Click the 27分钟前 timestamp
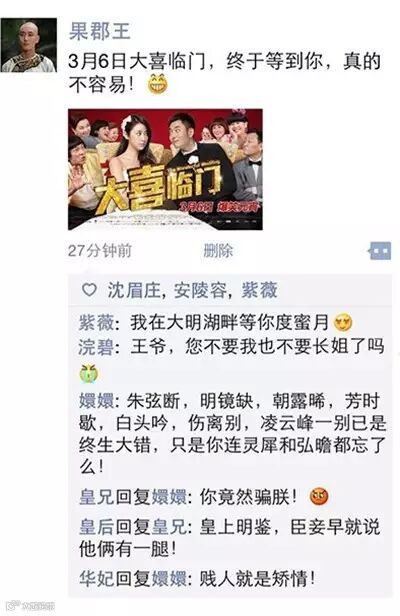Screen dimensions: 400x616 (x=100, y=251)
